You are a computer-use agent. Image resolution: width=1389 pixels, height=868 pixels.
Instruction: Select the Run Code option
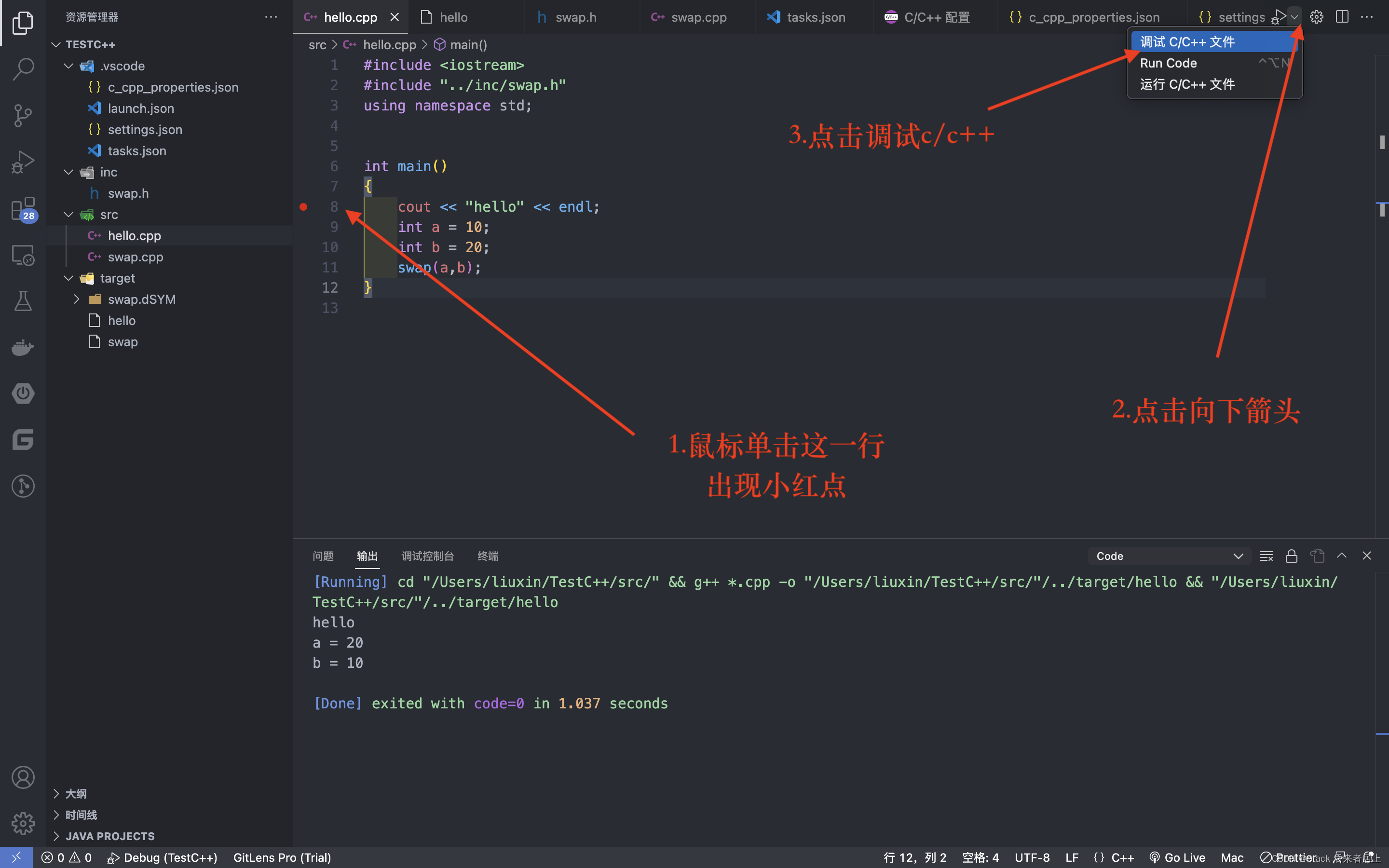[x=1170, y=62]
